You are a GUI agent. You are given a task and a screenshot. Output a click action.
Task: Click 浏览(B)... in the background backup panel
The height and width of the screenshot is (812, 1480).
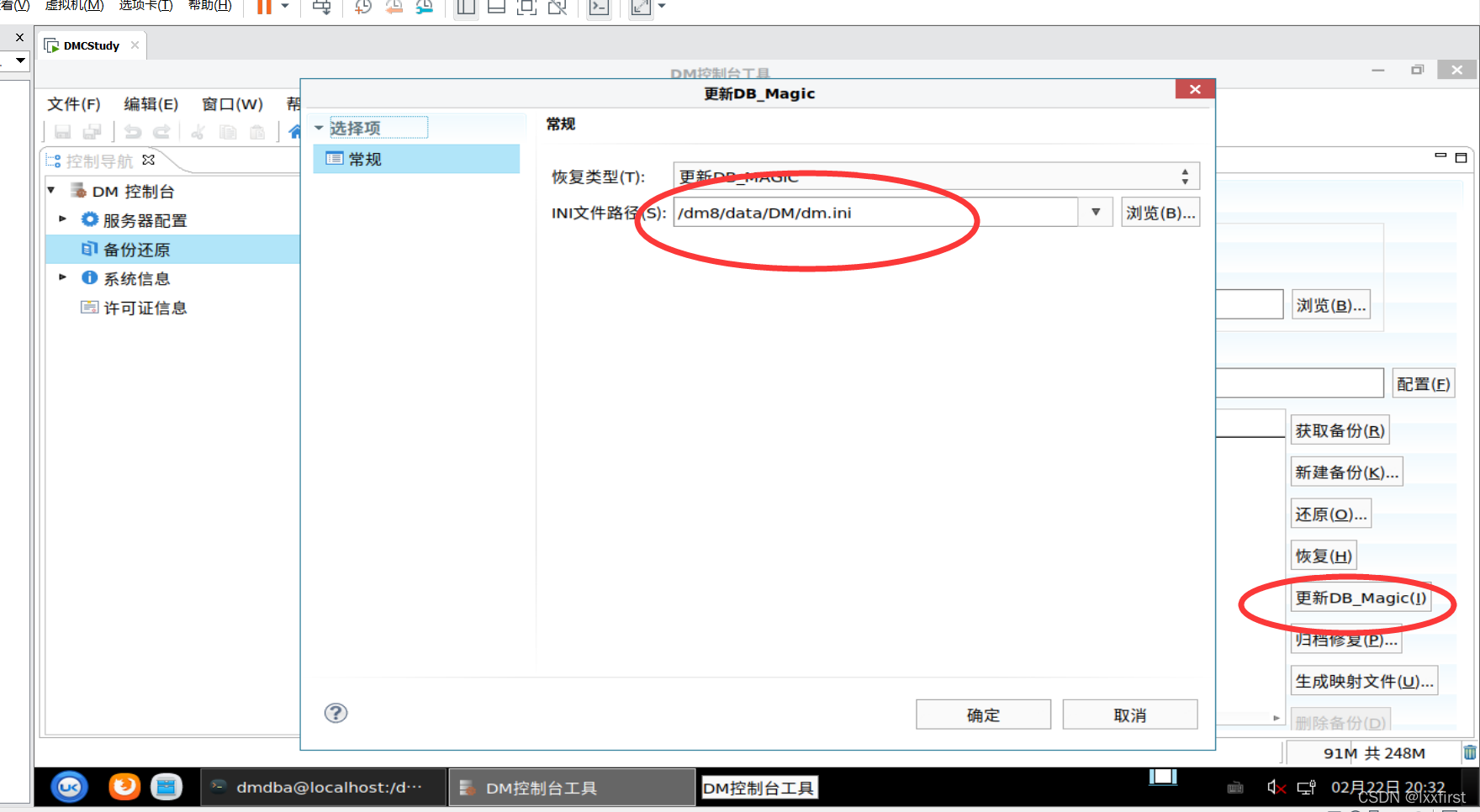pos(1330,305)
